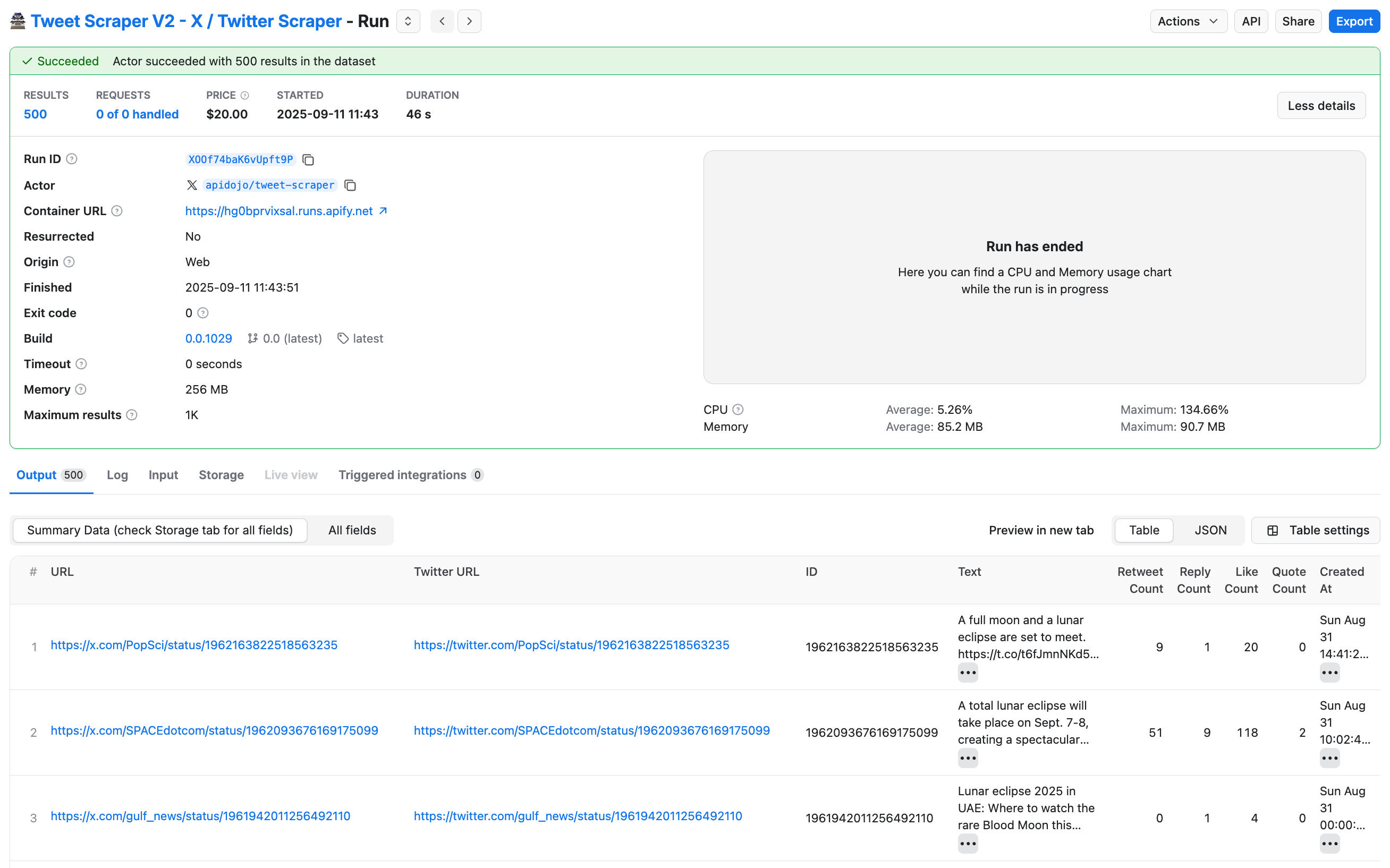Viewport: 1390px width, 868px height.
Task: Expand the first row's Text ellipsis
Action: point(968,673)
